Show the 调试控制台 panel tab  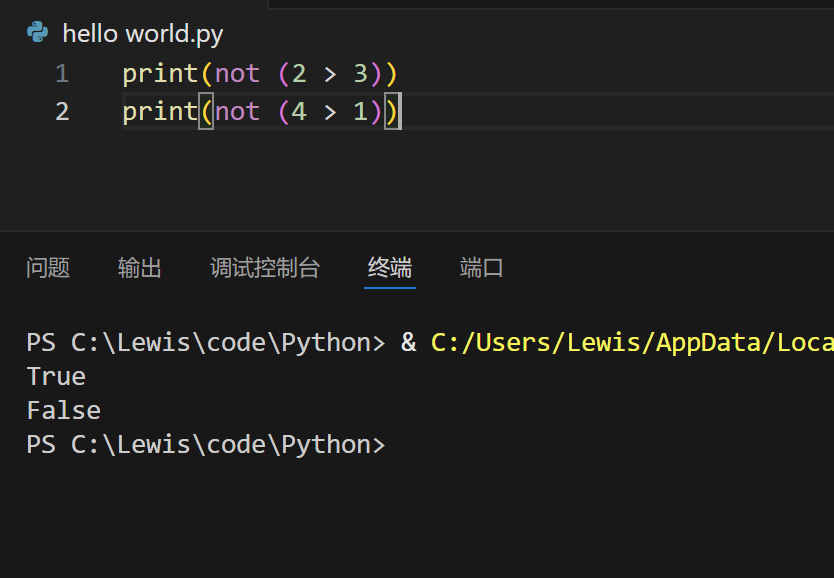[265, 268]
